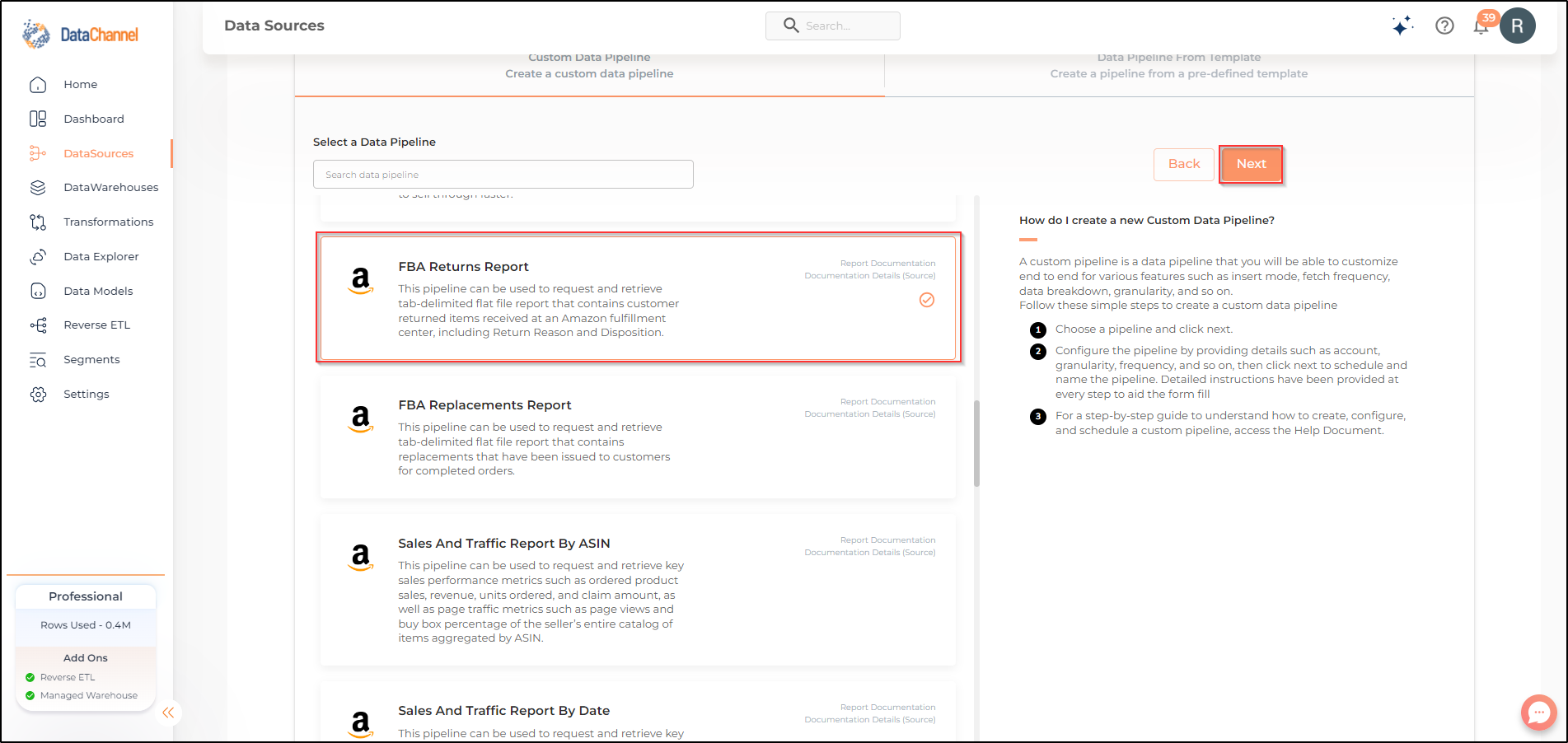This screenshot has height=743, width=1568.
Task: Click Reverse ETL add-on entry
Action: [60, 677]
